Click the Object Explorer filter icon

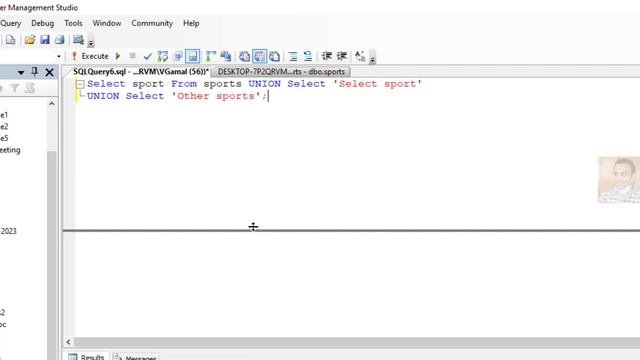(x=14, y=88)
